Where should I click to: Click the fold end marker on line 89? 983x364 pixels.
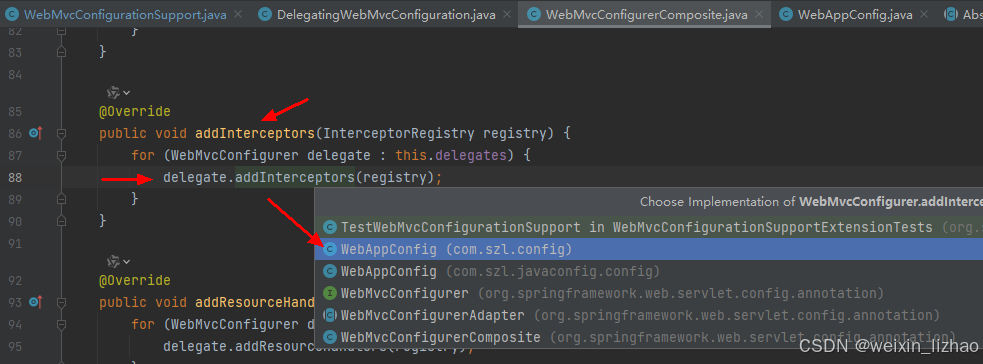(61, 199)
